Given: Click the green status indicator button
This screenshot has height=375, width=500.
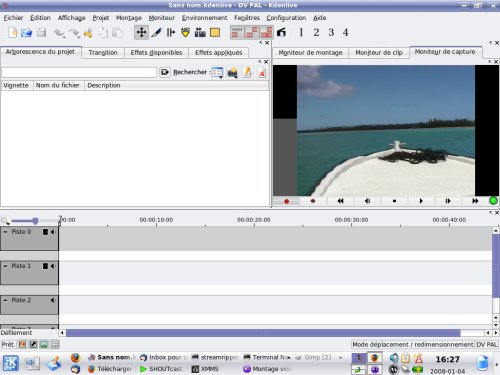Looking at the screenshot, I should [493, 201].
